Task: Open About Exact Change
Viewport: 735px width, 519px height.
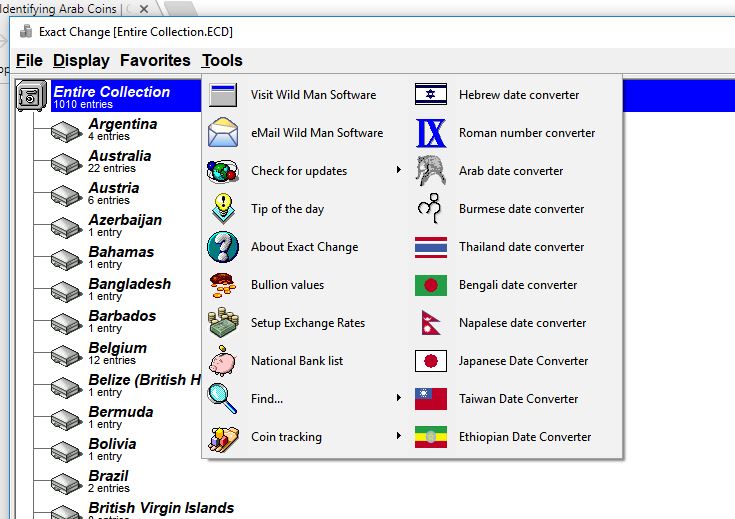Action: point(305,247)
